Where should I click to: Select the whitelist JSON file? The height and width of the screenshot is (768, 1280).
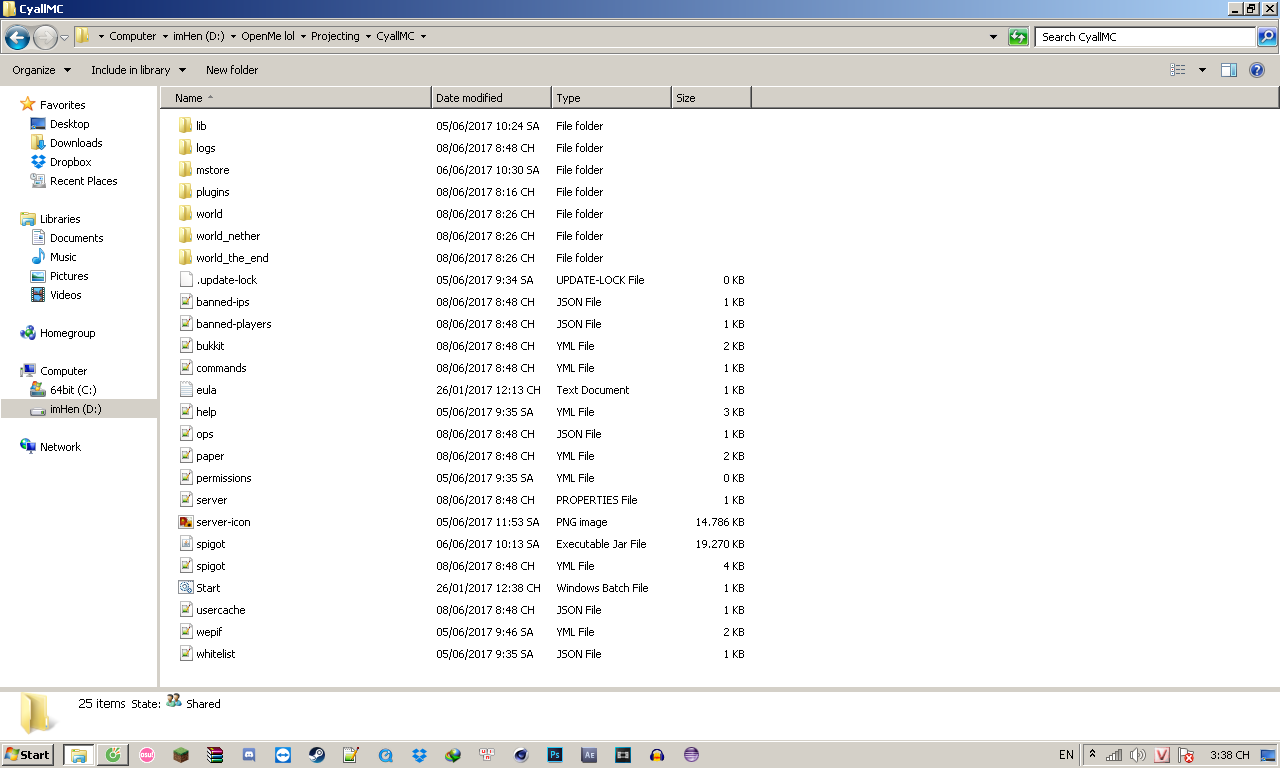coord(207,654)
